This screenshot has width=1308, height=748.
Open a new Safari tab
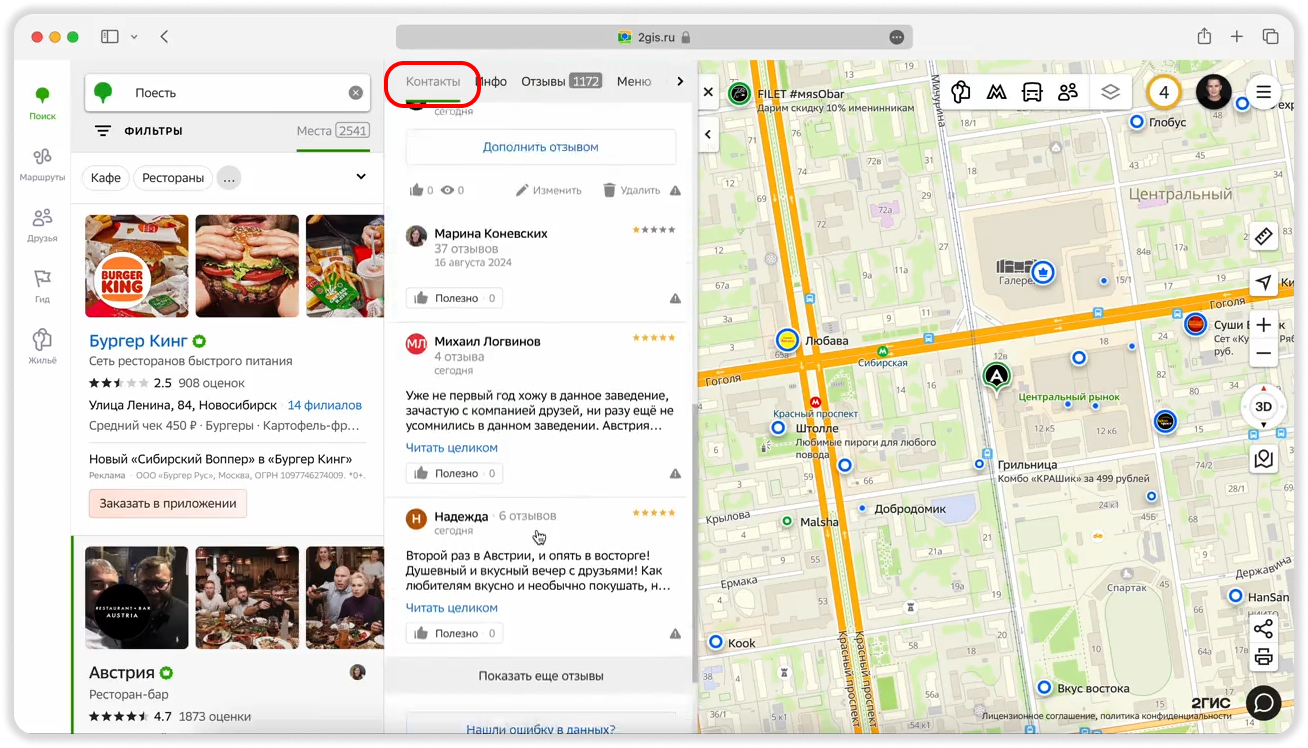point(1237,37)
